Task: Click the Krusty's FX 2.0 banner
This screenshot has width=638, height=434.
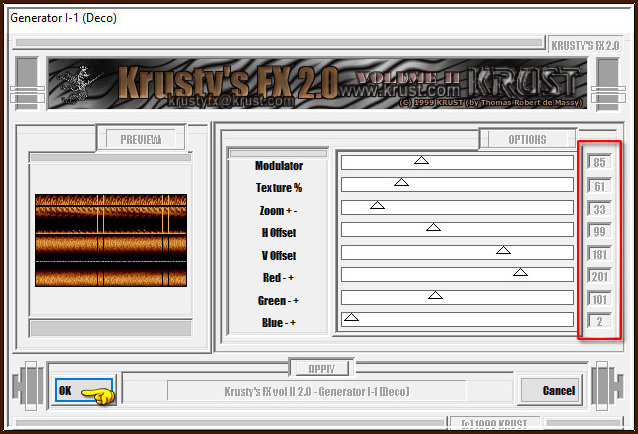Action: [317, 83]
